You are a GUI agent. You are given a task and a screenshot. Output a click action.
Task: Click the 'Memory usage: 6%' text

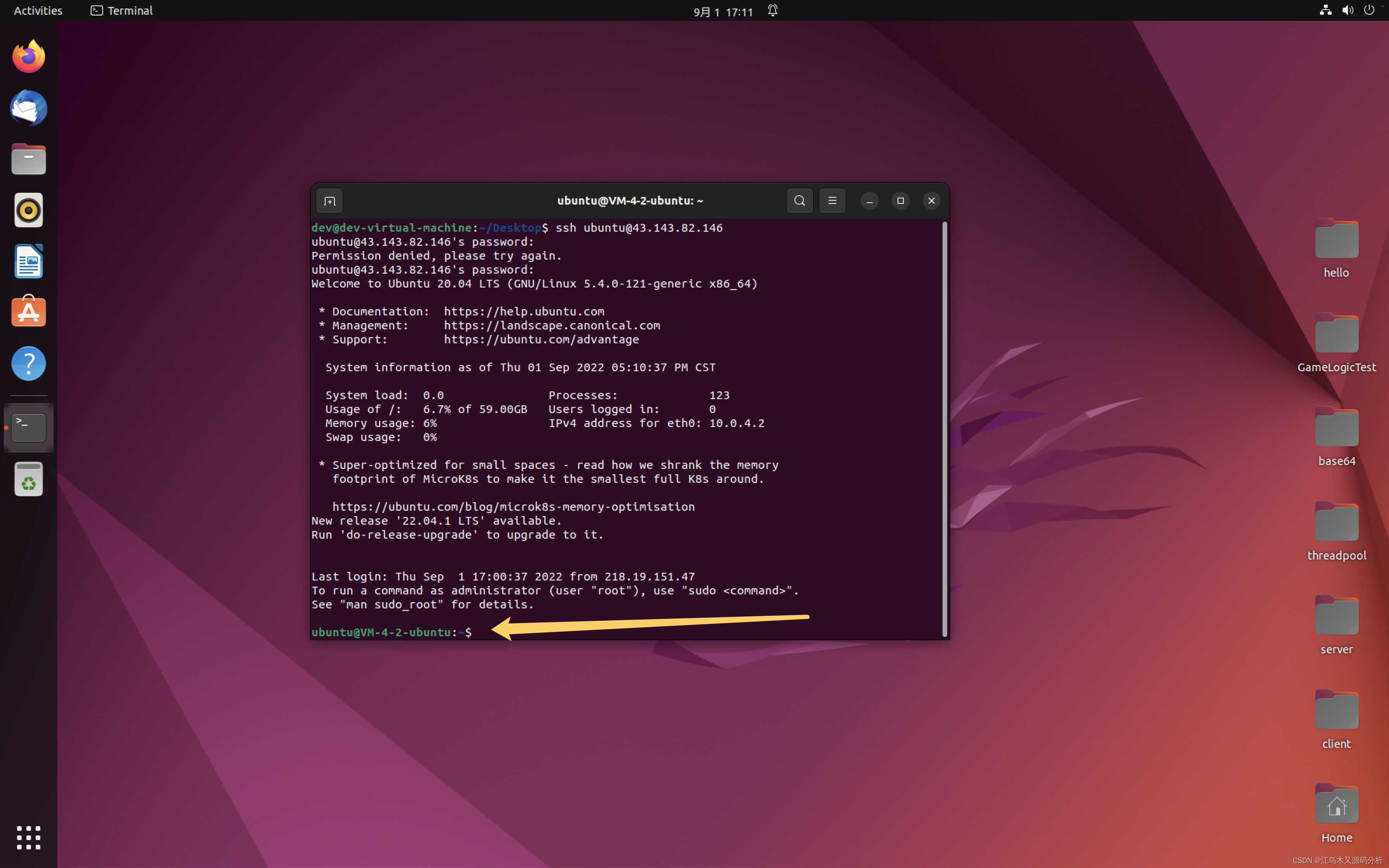click(381, 423)
